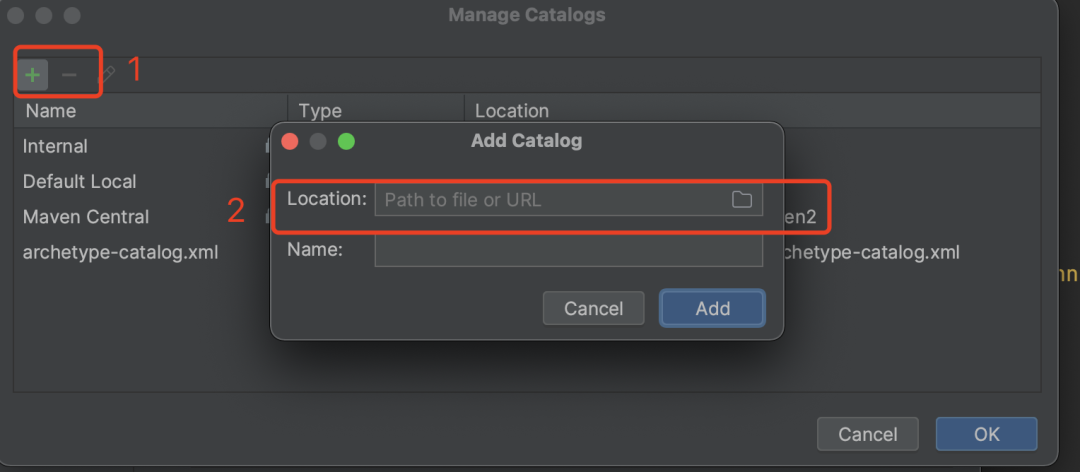Focus the Location path or URL field
Viewport: 1080px width, 472px height.
point(550,199)
